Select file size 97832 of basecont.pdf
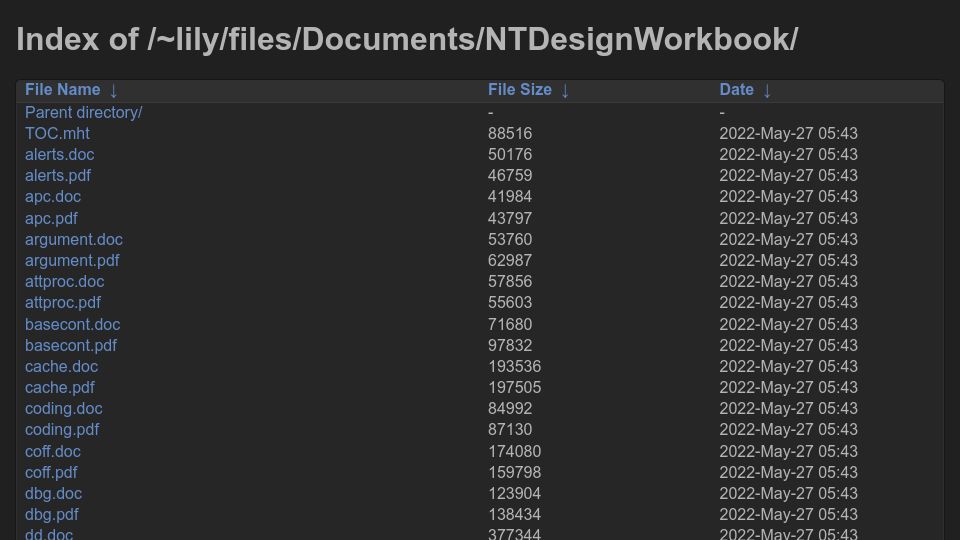Viewport: 960px width, 540px height. click(510, 345)
